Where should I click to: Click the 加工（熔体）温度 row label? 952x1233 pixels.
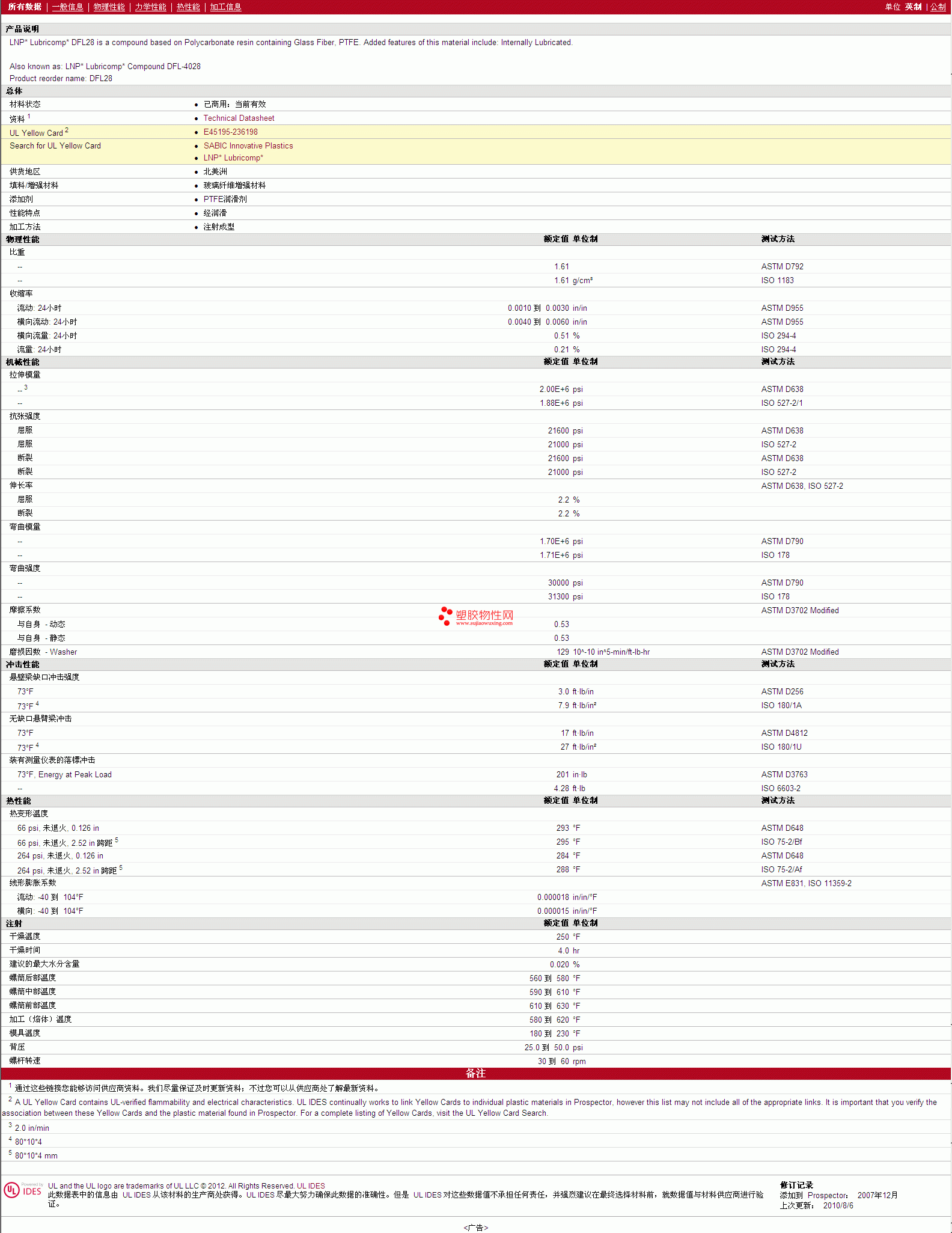[41, 1020]
